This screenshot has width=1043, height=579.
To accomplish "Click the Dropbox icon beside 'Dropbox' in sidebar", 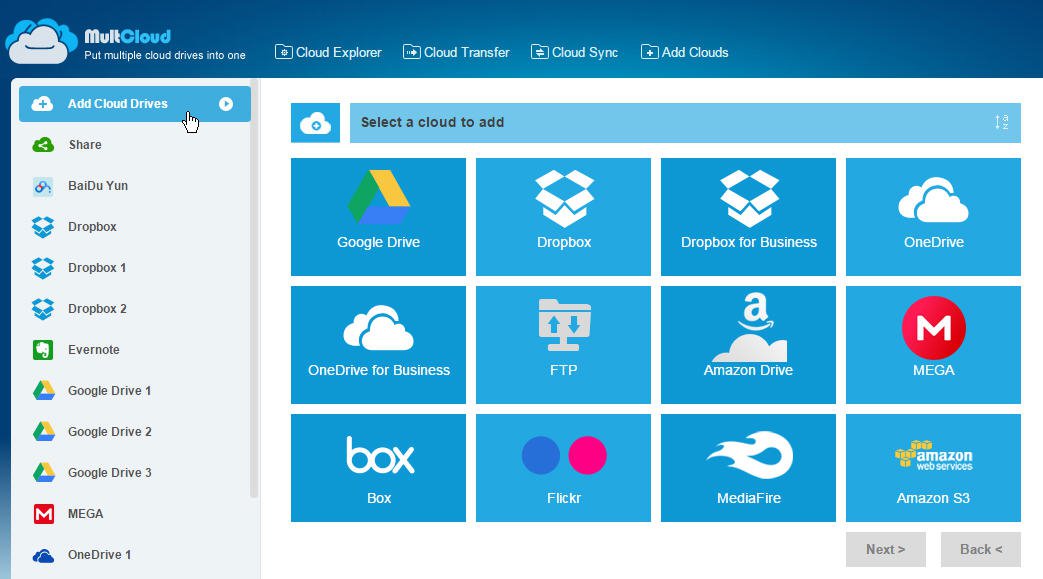I will (43, 227).
